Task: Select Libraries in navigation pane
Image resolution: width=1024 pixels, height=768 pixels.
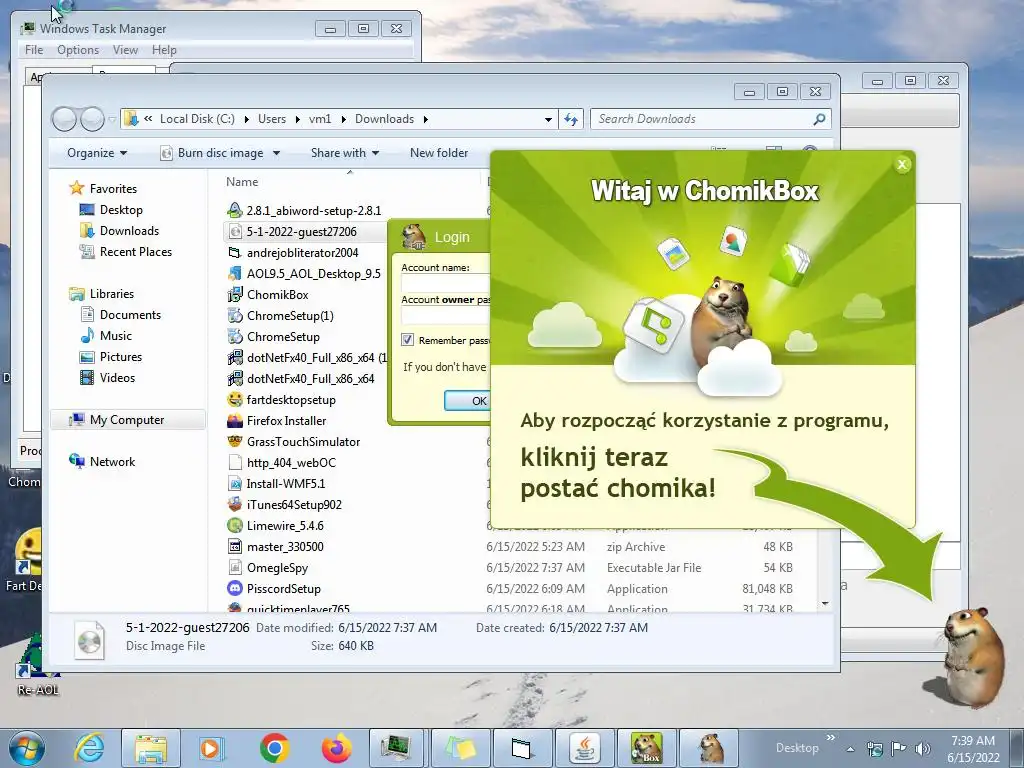Action: coord(111,294)
